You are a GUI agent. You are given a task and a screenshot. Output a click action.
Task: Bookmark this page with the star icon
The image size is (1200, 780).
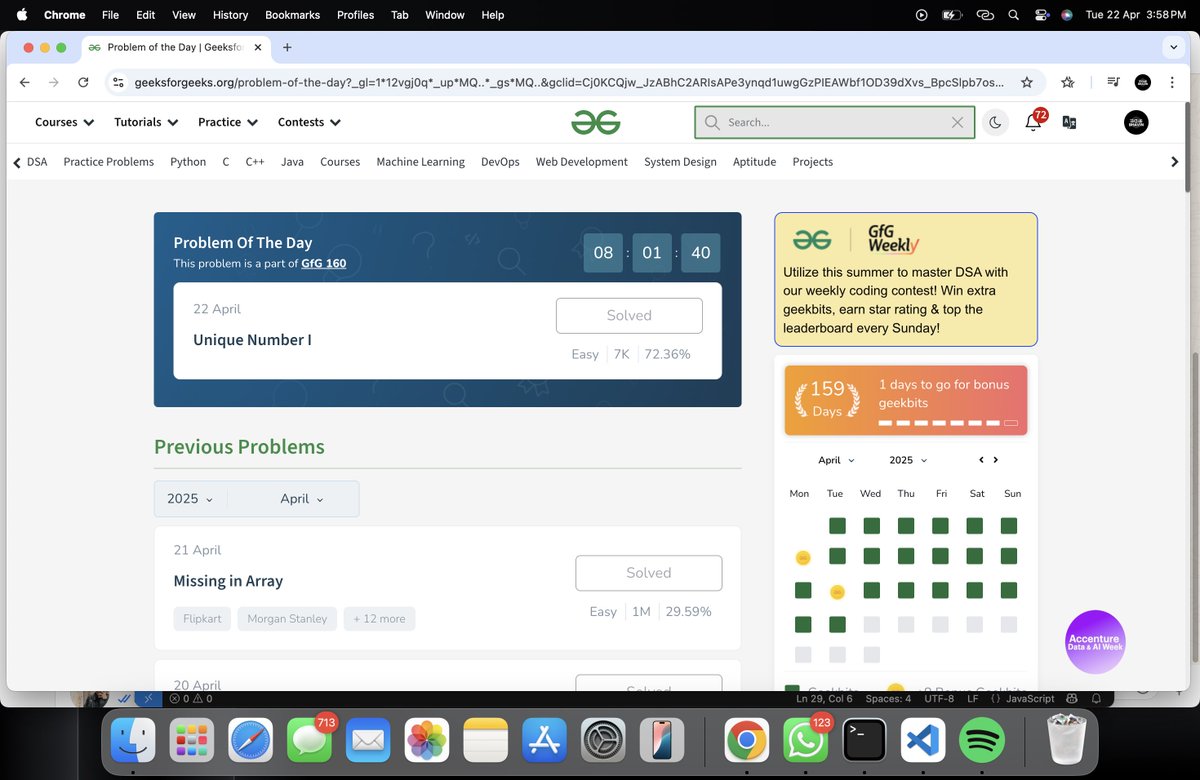coord(1027,82)
